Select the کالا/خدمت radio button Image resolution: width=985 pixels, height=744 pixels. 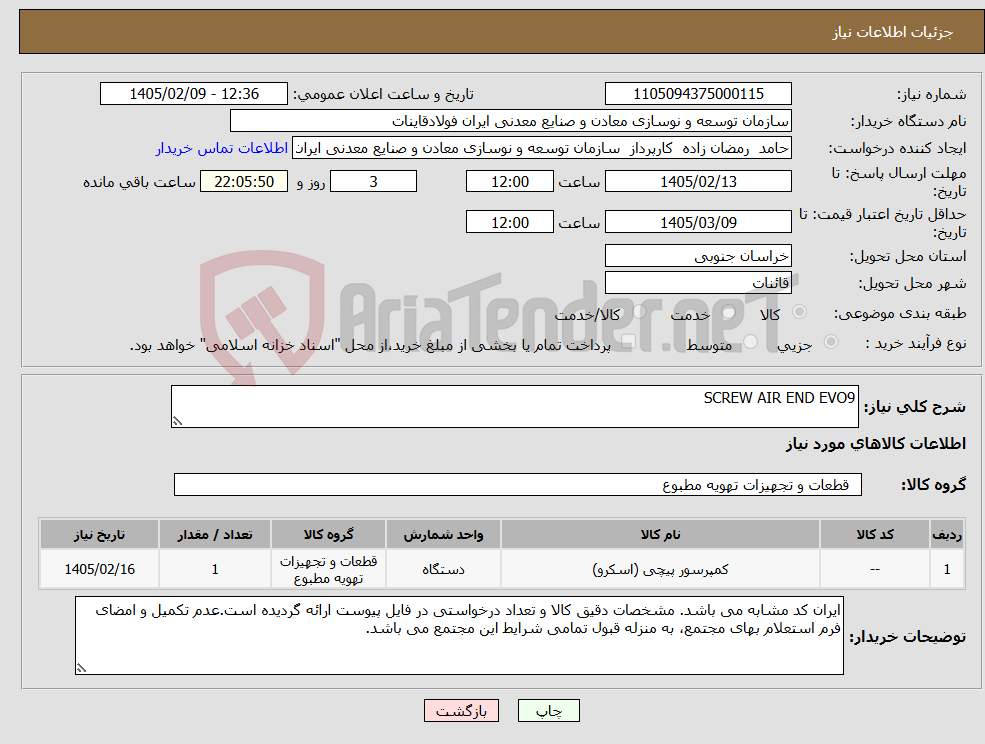point(639,312)
